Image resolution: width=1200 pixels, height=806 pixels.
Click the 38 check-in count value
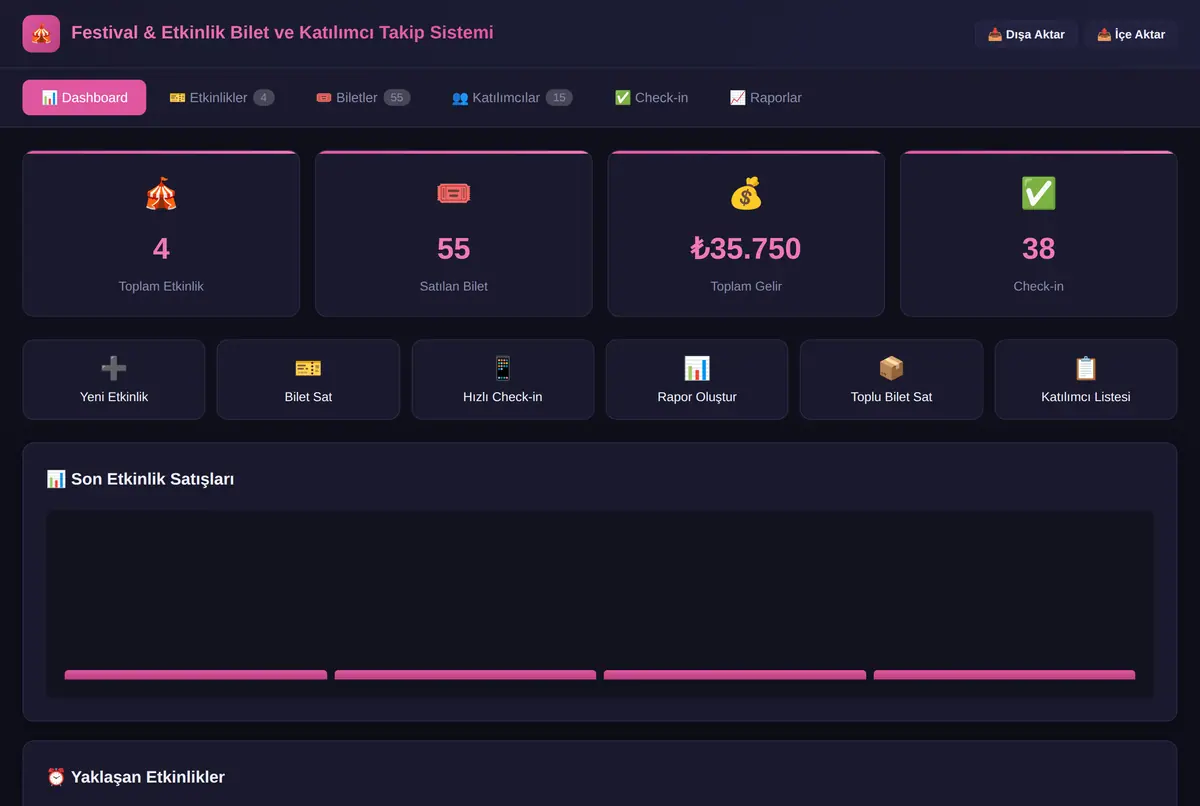point(1038,248)
